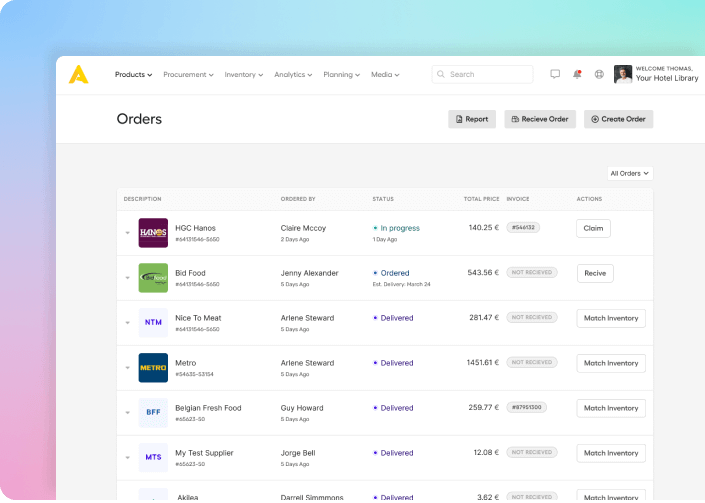Click the Ordered By column header

(x=298, y=199)
